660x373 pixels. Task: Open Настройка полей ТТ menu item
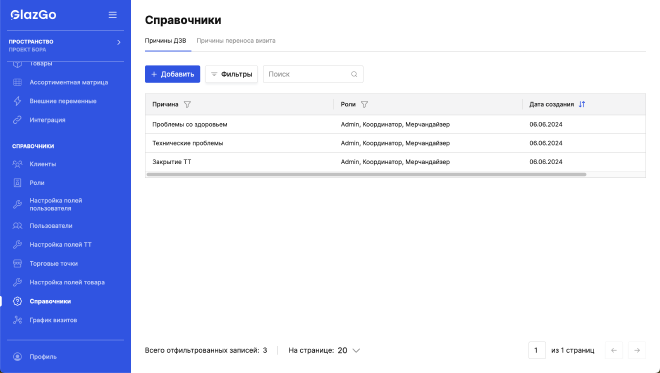pyautogui.click(x=60, y=245)
